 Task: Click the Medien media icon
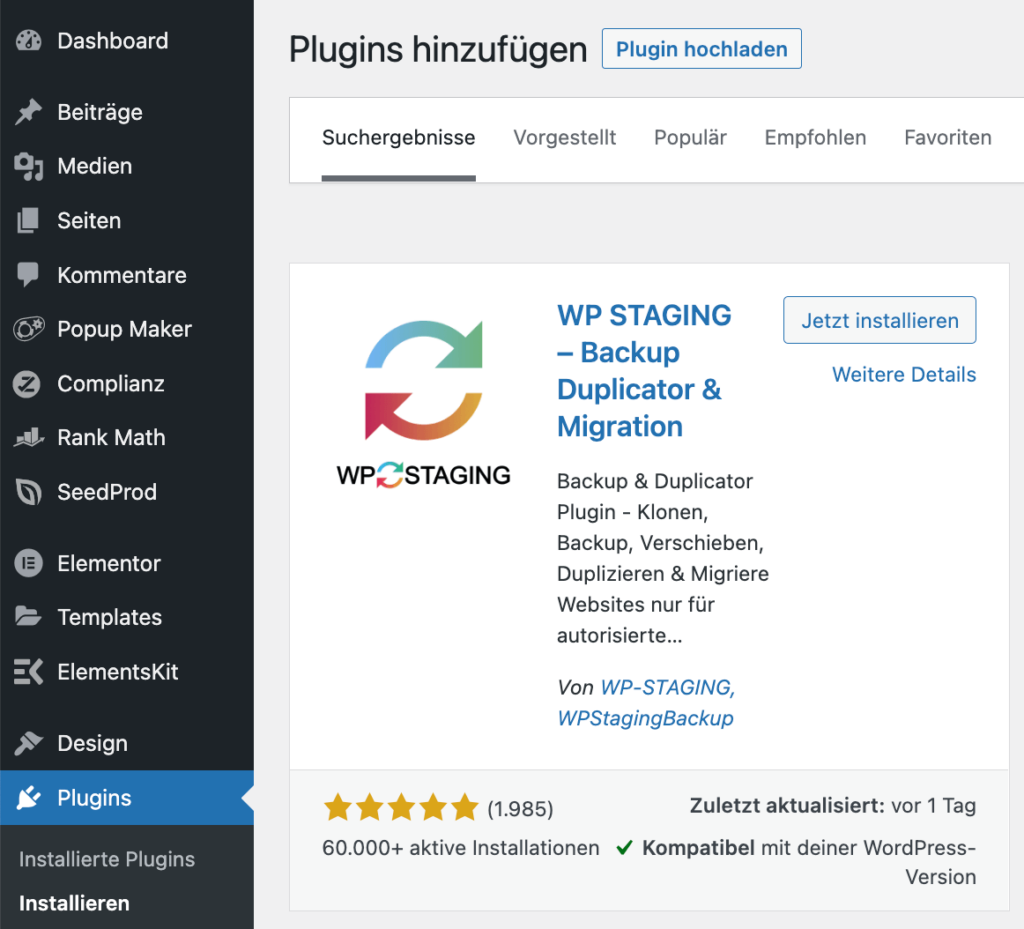click(x=28, y=166)
